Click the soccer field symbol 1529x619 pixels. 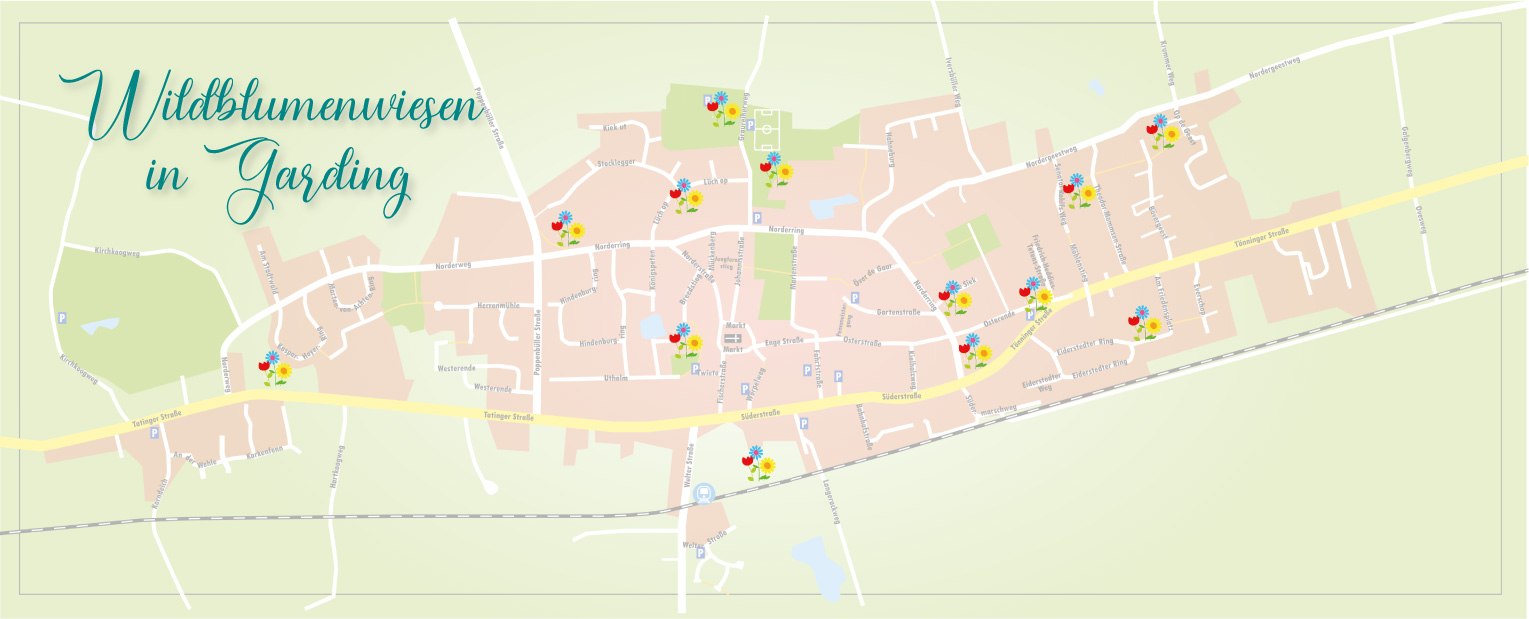[x=767, y=129]
